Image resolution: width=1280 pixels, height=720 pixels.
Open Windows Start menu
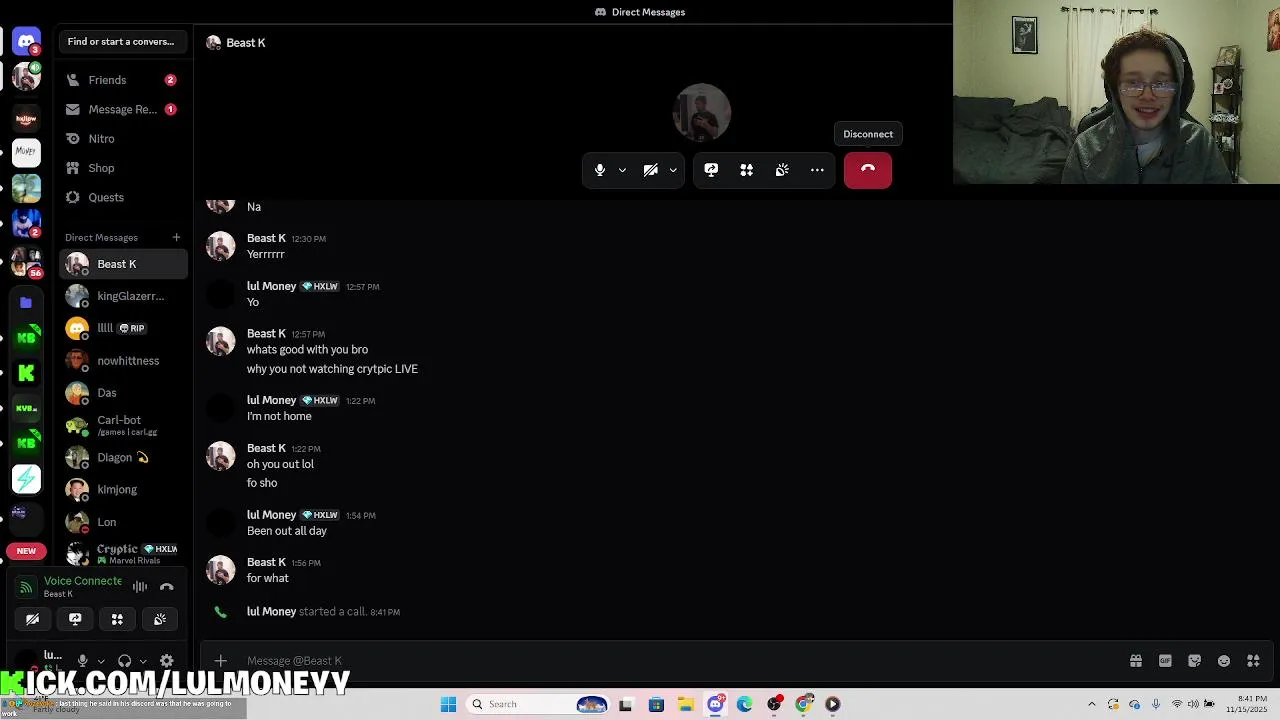(x=449, y=704)
